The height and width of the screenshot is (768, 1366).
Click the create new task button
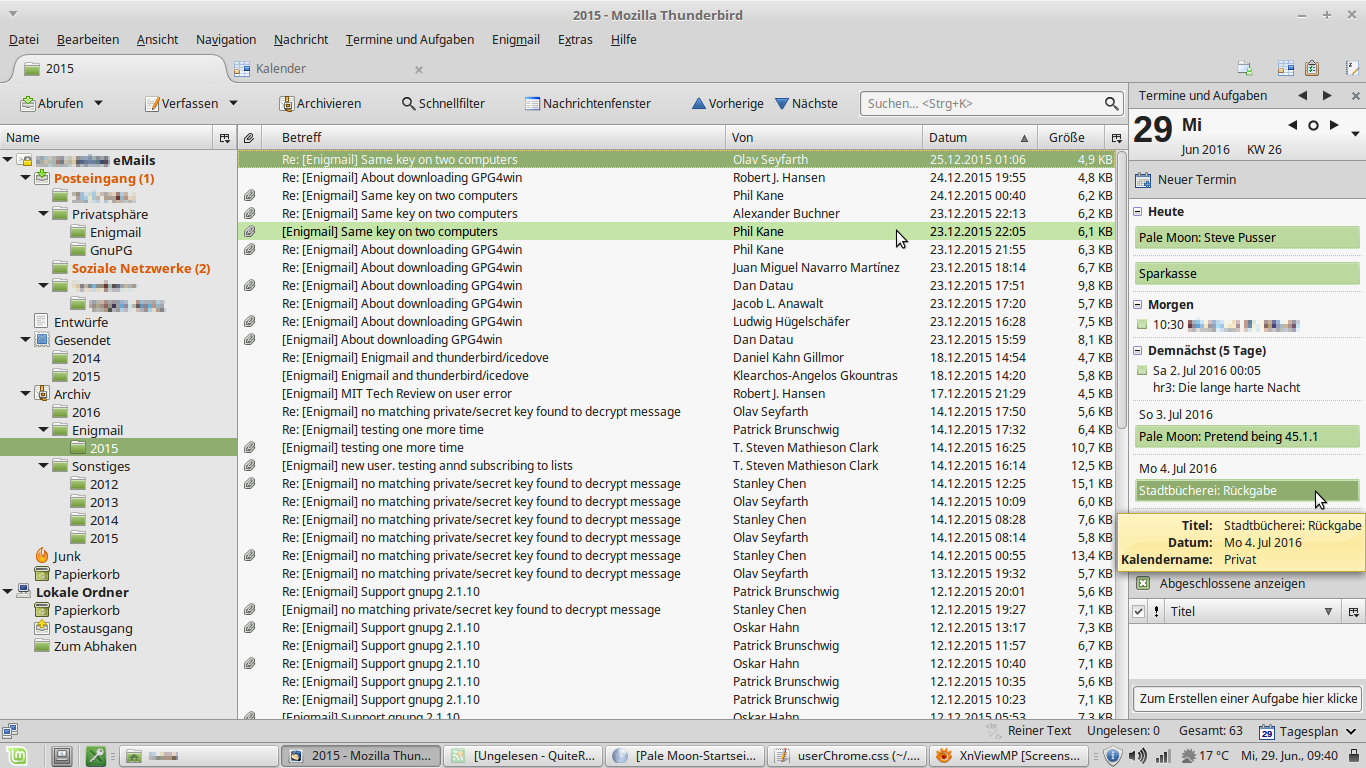[1248, 698]
